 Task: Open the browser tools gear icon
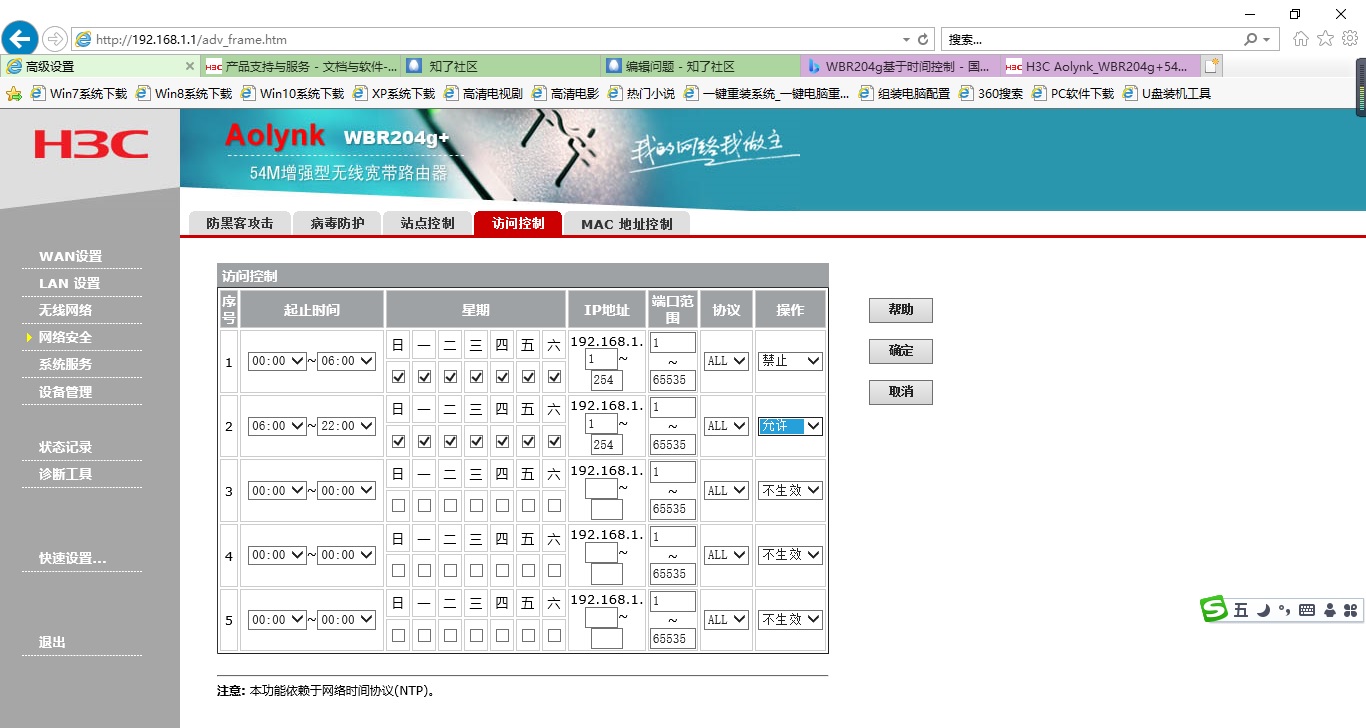(x=1350, y=39)
